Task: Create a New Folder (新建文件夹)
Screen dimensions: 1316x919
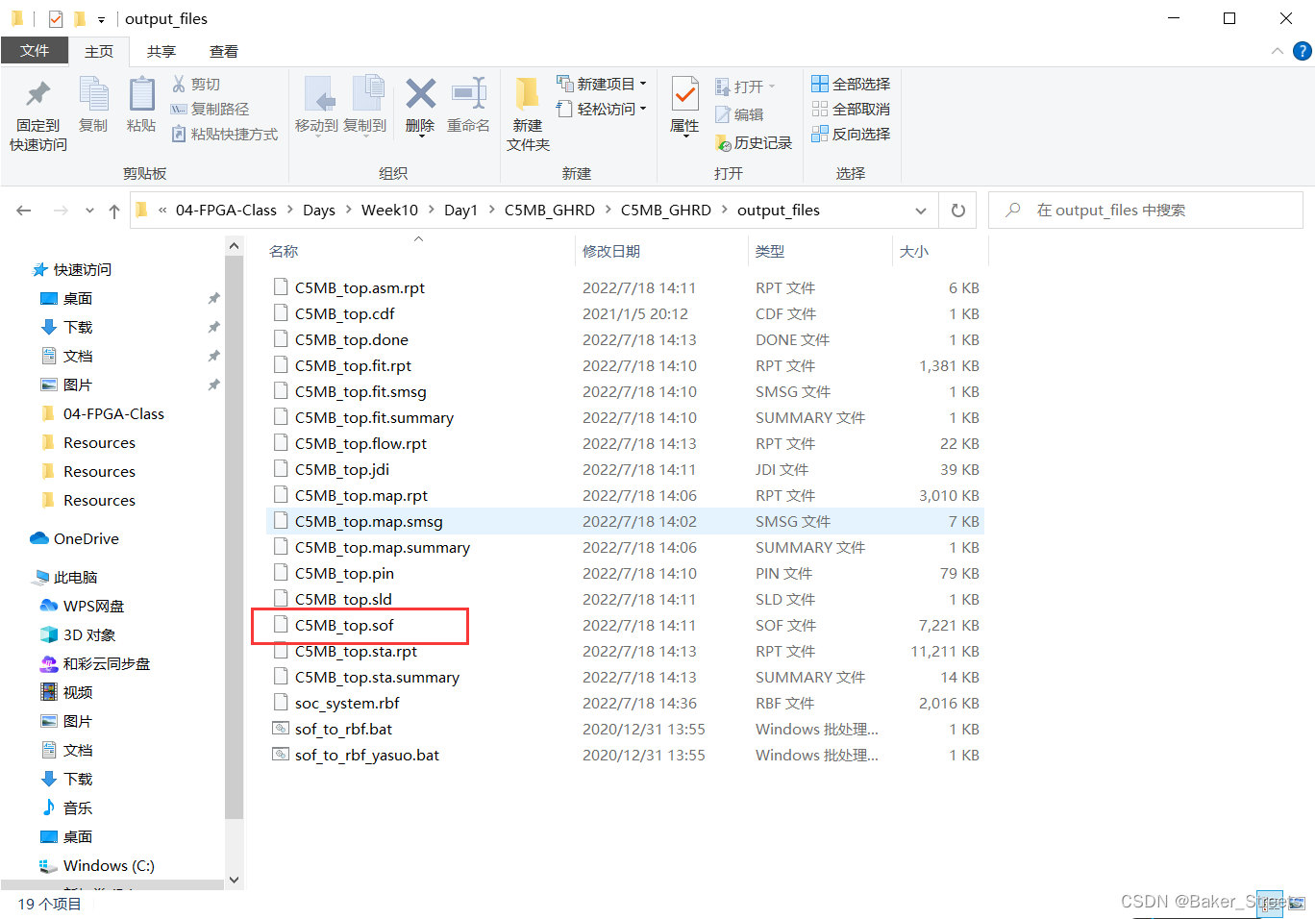Action: [528, 114]
